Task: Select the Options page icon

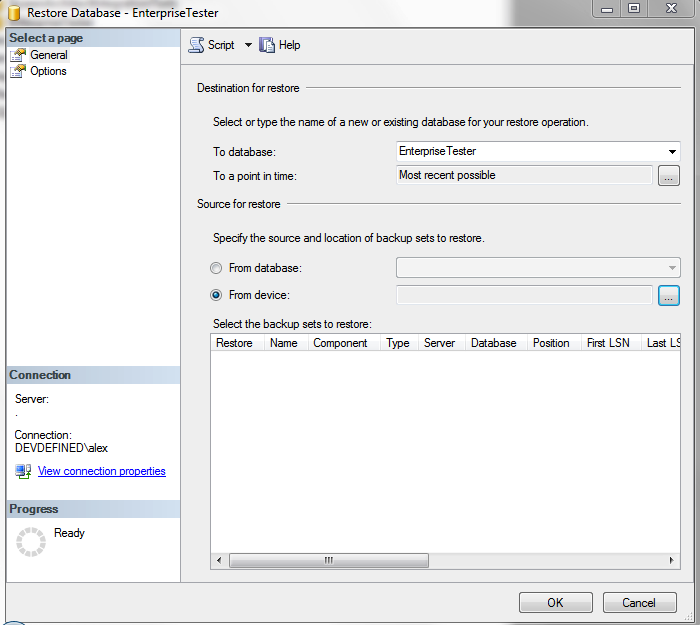Action: [x=18, y=71]
